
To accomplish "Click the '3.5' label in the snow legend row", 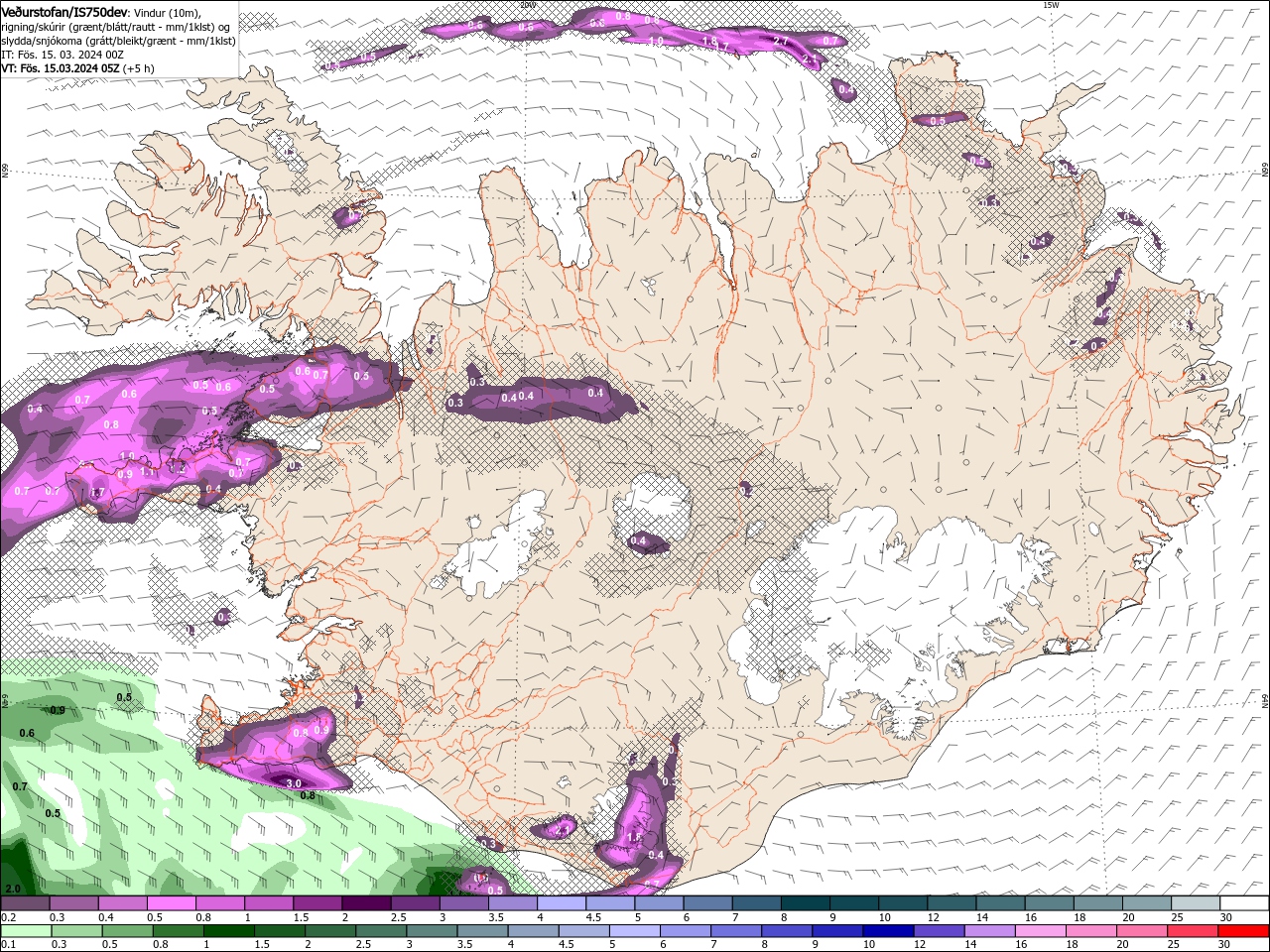I will point(496,917).
